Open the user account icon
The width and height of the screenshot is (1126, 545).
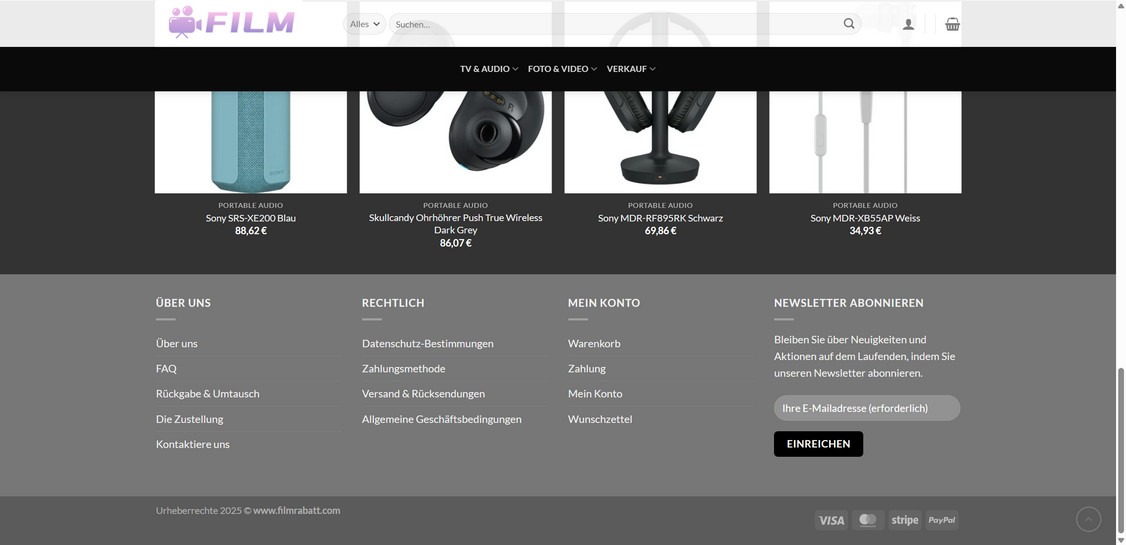[908, 24]
